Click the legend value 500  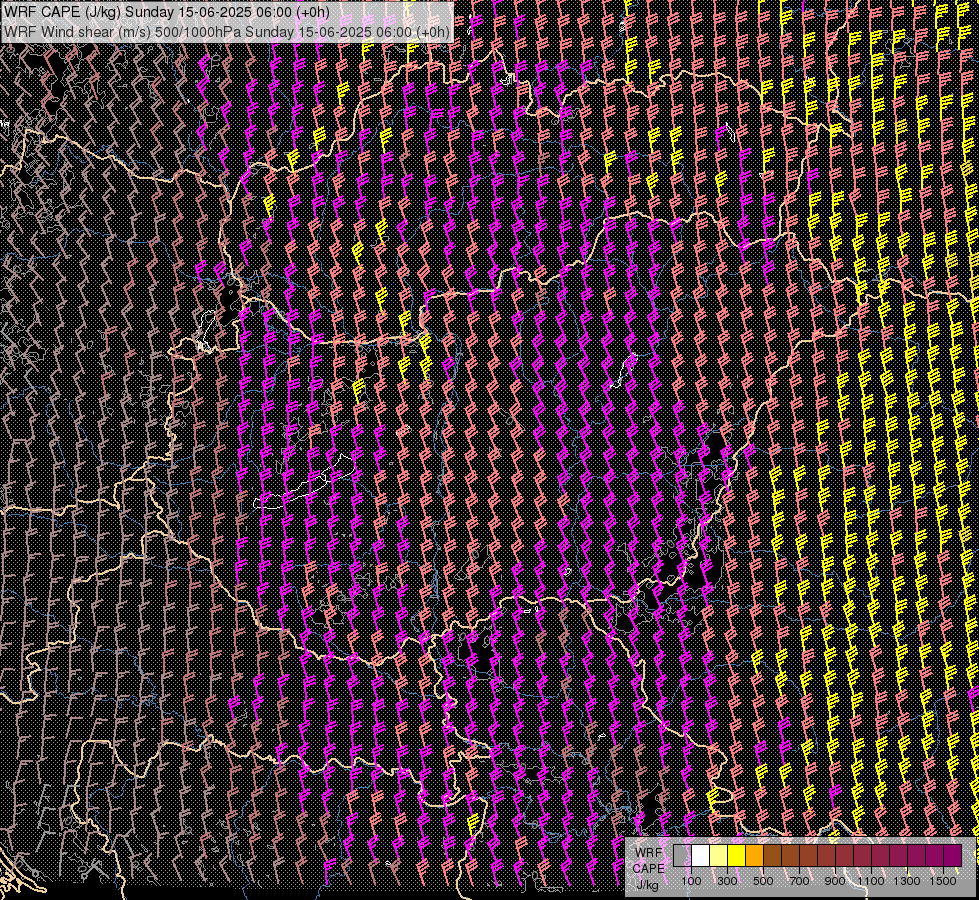pyautogui.click(x=763, y=881)
